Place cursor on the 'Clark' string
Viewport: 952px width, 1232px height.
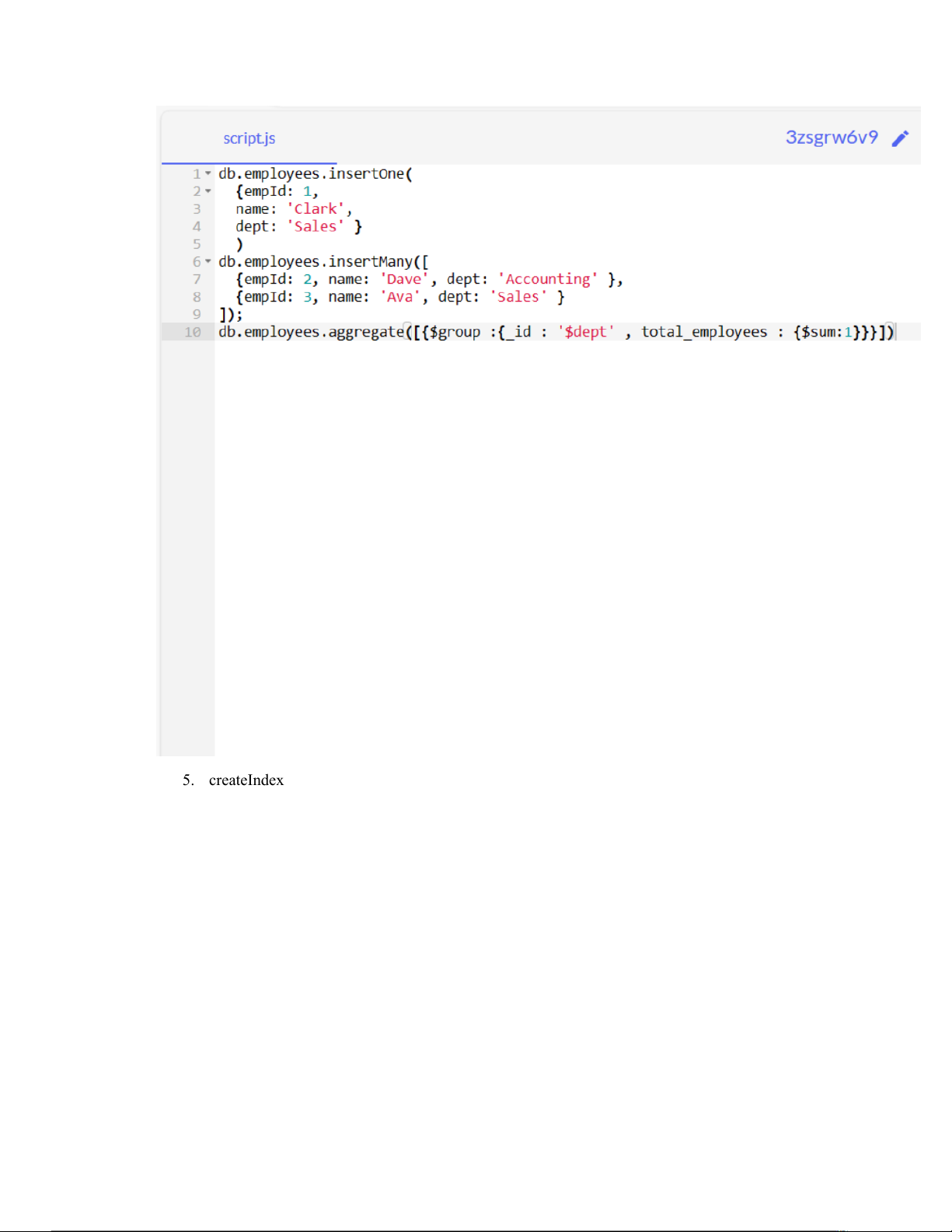(x=316, y=209)
